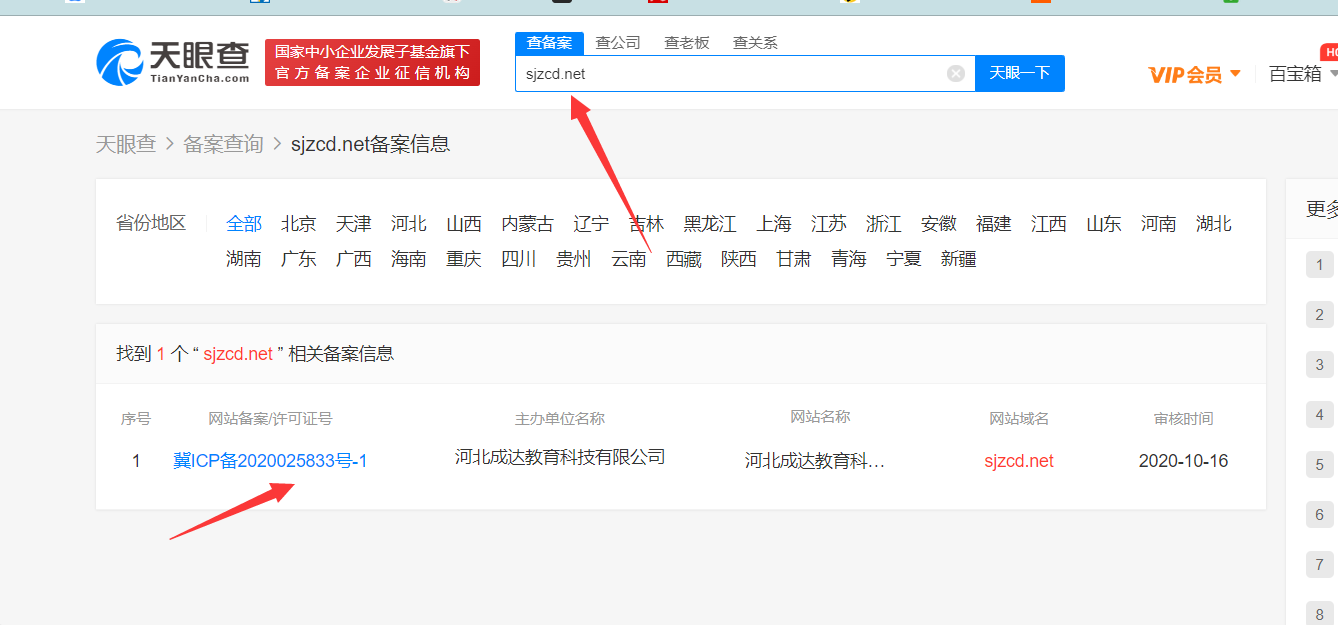
Task: Switch to the 查老板 tab
Action: (x=686, y=43)
